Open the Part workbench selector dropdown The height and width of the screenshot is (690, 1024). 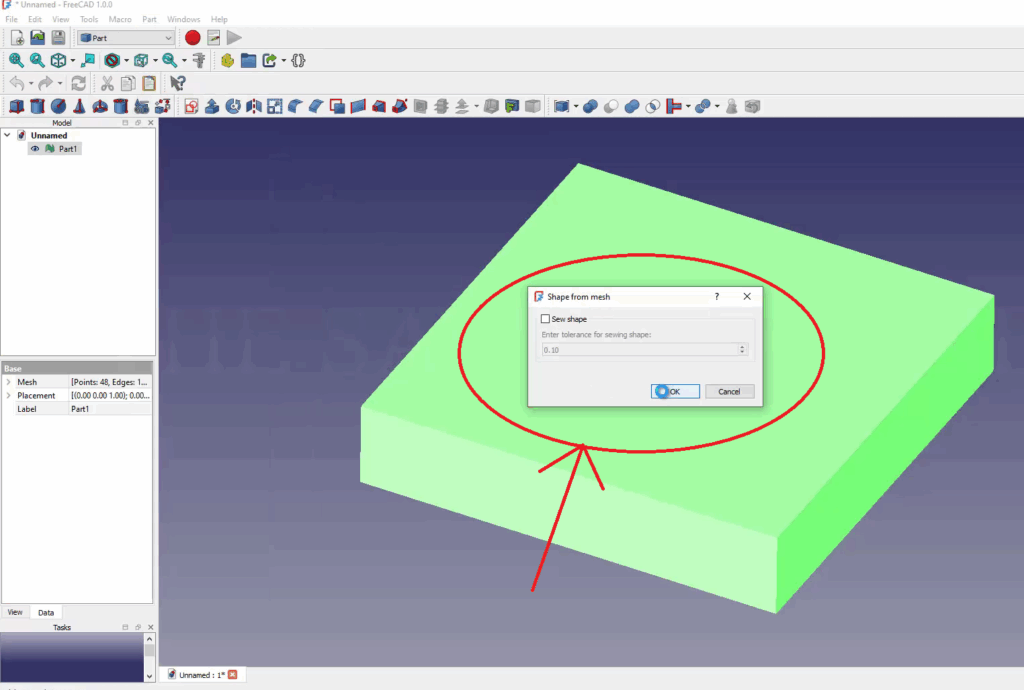pos(170,37)
